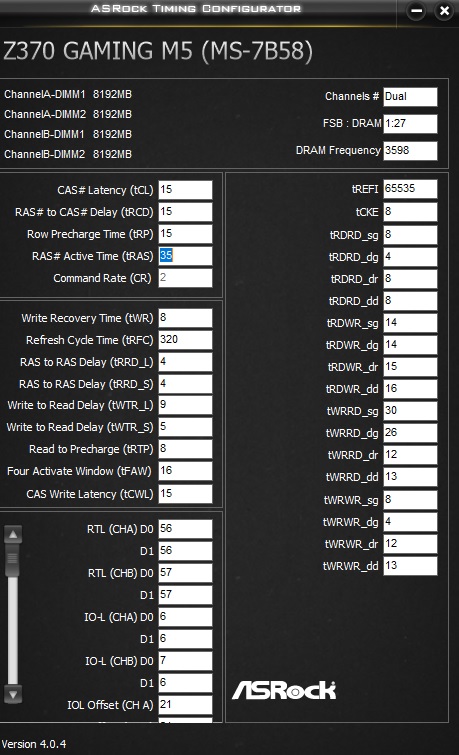This screenshot has height=755, width=459.
Task: Select the Four Activate Window (tFAW) field
Action: (185, 471)
